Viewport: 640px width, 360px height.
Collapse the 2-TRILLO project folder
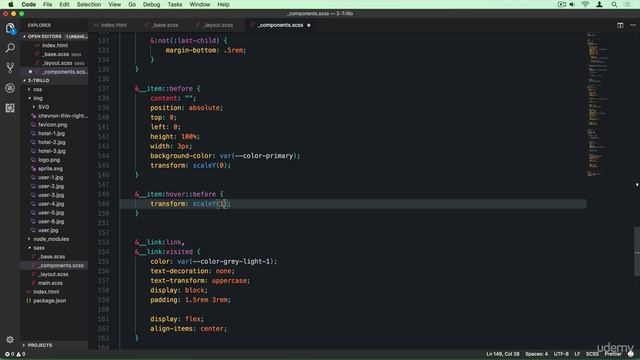55,80
